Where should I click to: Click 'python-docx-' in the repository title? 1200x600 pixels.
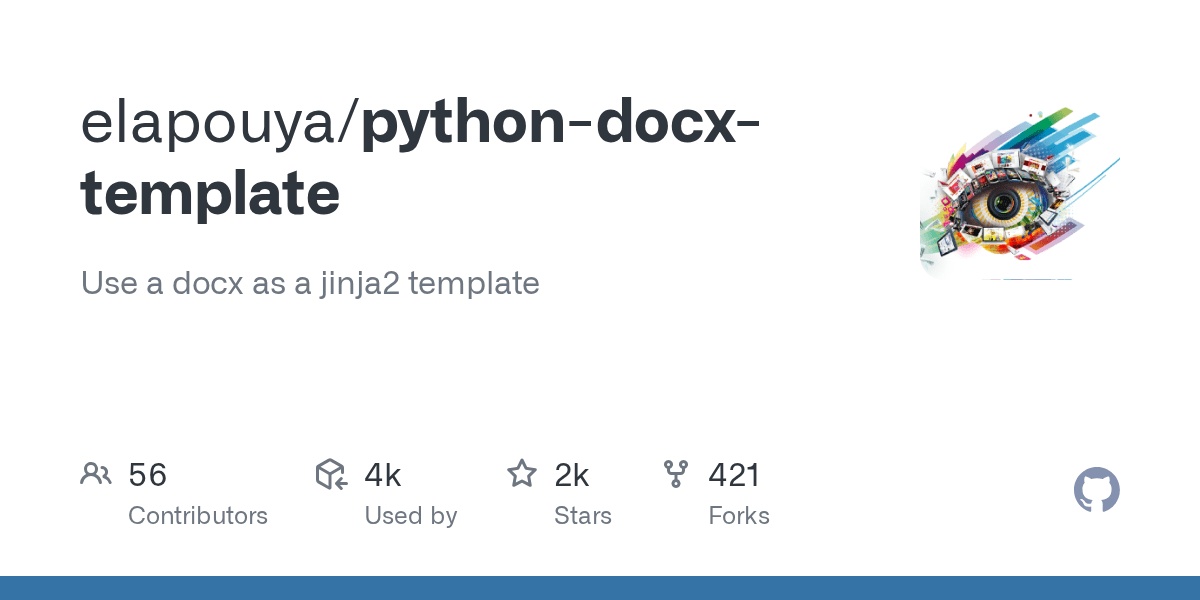(560, 122)
